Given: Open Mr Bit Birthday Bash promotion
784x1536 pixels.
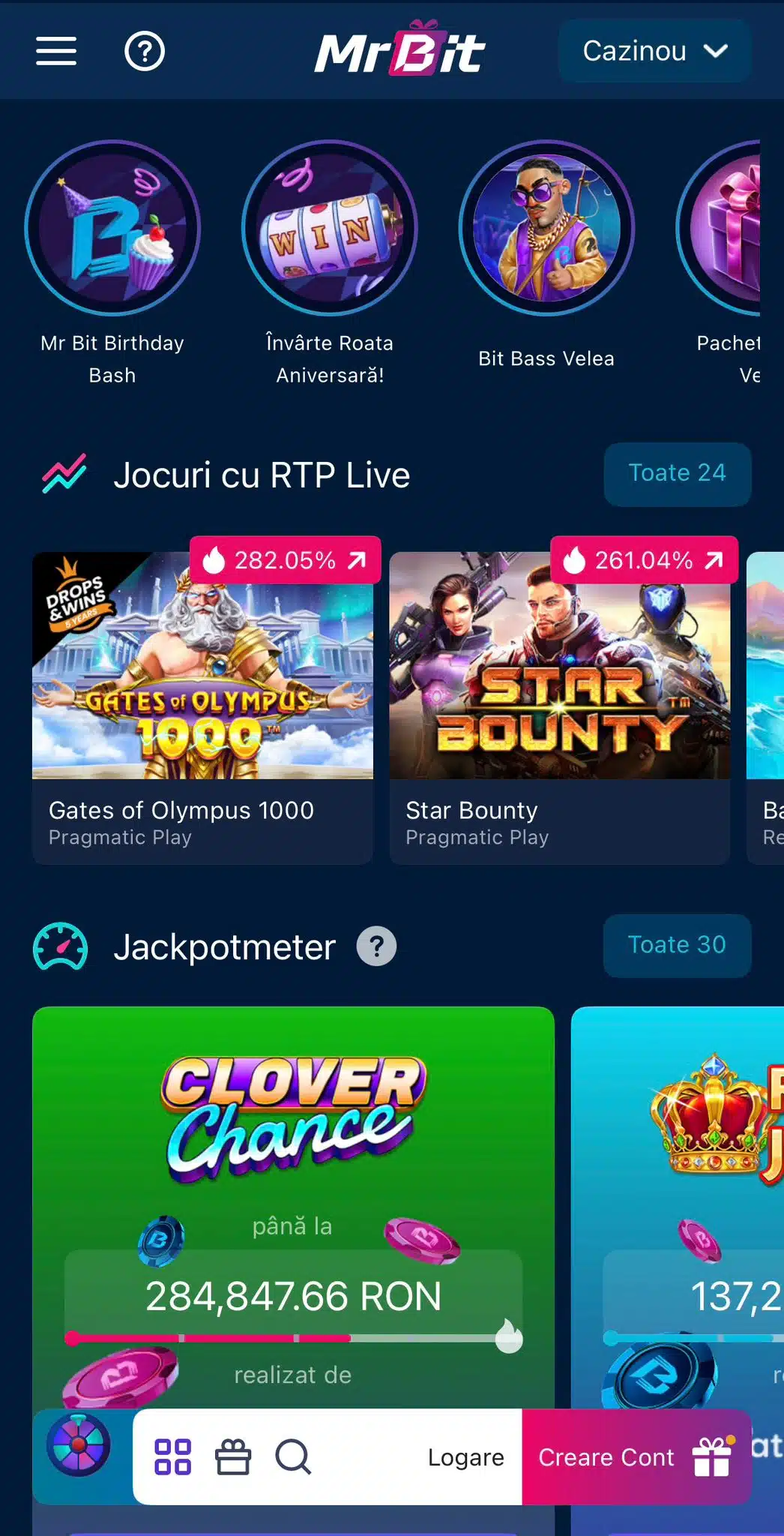Looking at the screenshot, I should 112,264.
